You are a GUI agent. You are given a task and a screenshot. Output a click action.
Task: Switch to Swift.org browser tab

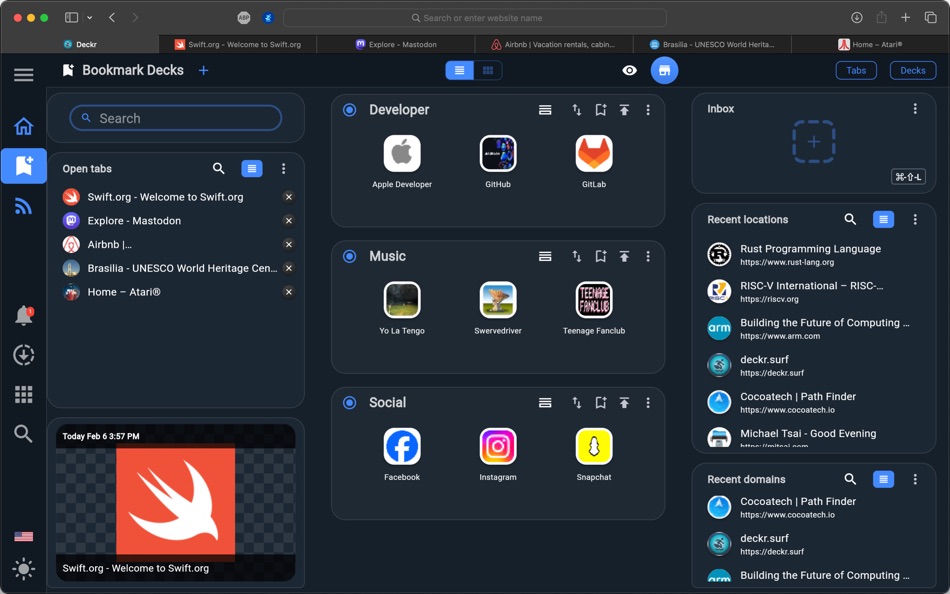click(x=238, y=44)
